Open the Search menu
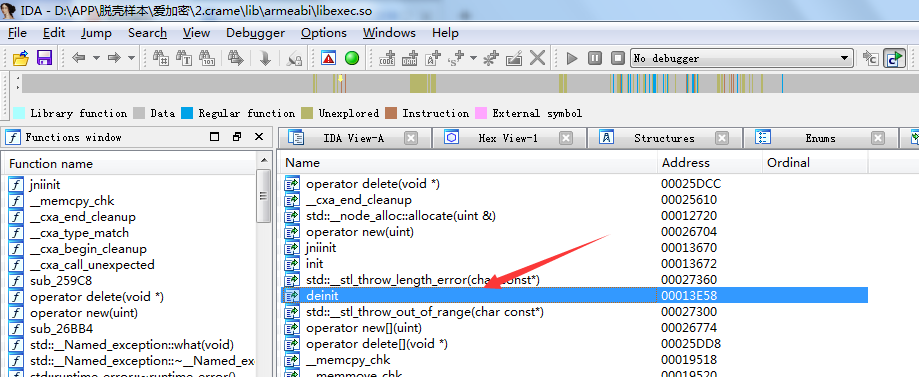Screen dimensions: 919x377 (x=147, y=33)
